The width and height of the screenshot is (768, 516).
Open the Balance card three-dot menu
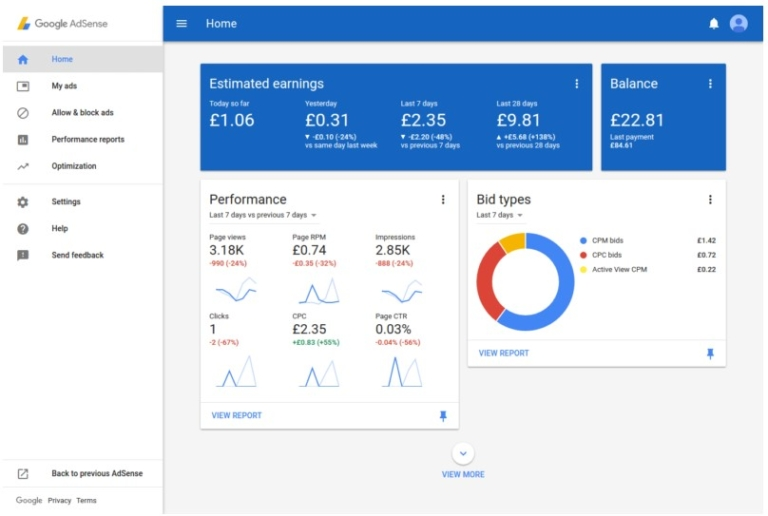pyautogui.click(x=710, y=84)
